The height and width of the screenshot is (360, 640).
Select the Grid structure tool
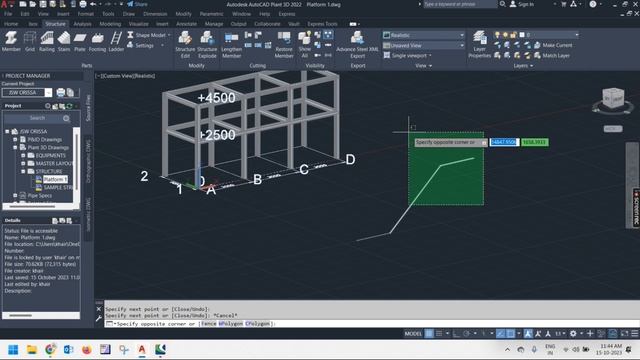click(x=30, y=42)
